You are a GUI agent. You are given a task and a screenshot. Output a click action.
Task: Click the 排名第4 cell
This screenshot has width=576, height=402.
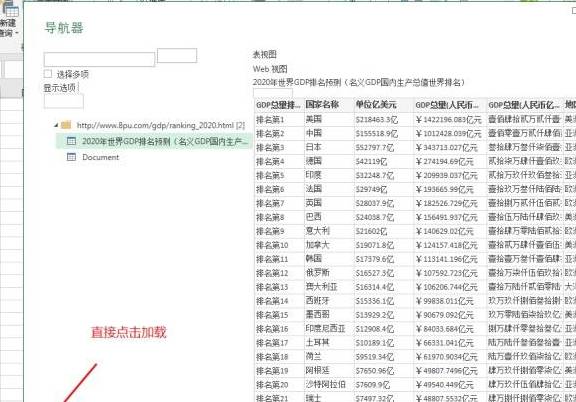pos(279,161)
